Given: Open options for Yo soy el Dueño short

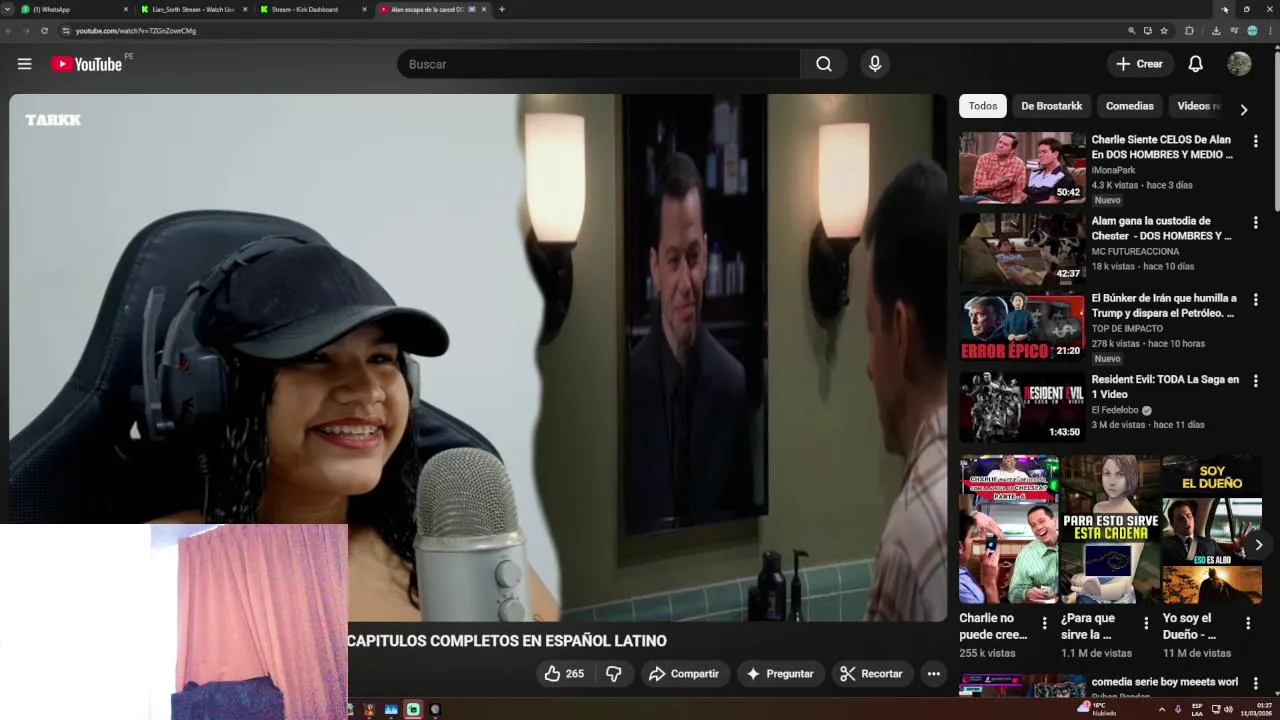Looking at the screenshot, I should 1248,623.
